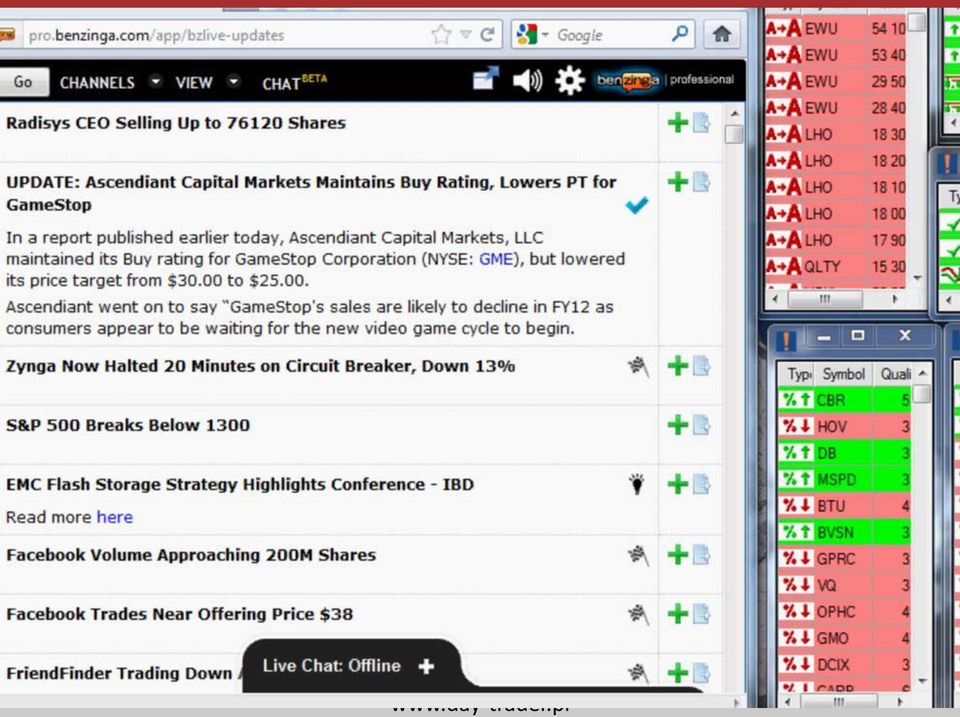Add Facebook Volume story with plus icon
The width and height of the screenshot is (960, 717).
[678, 555]
